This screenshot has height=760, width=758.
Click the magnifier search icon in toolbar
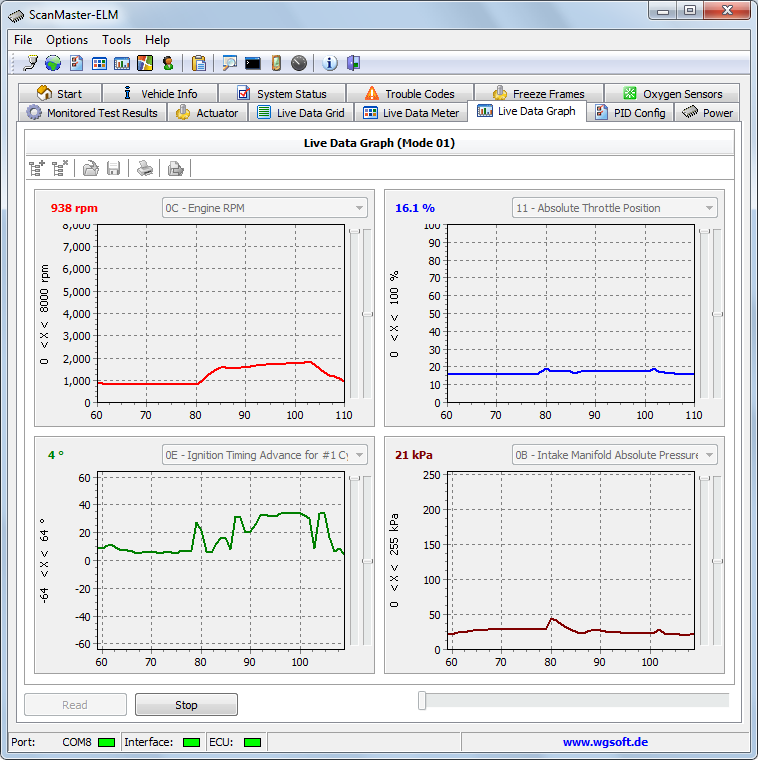pos(230,63)
